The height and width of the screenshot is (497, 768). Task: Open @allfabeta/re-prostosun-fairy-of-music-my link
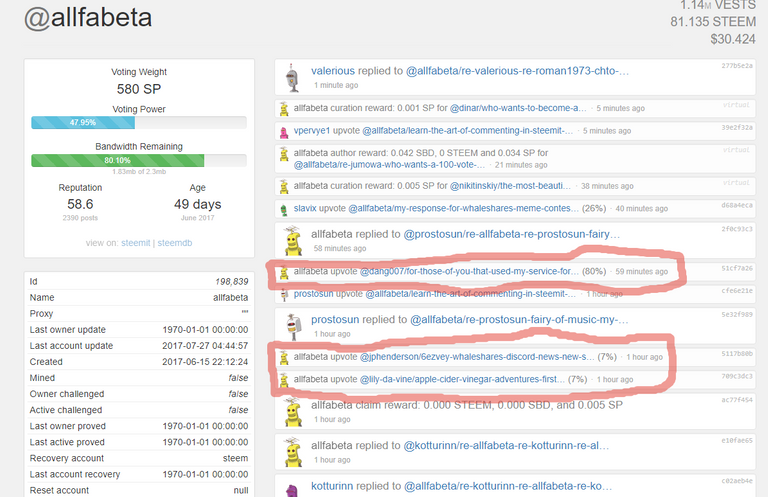click(519, 320)
